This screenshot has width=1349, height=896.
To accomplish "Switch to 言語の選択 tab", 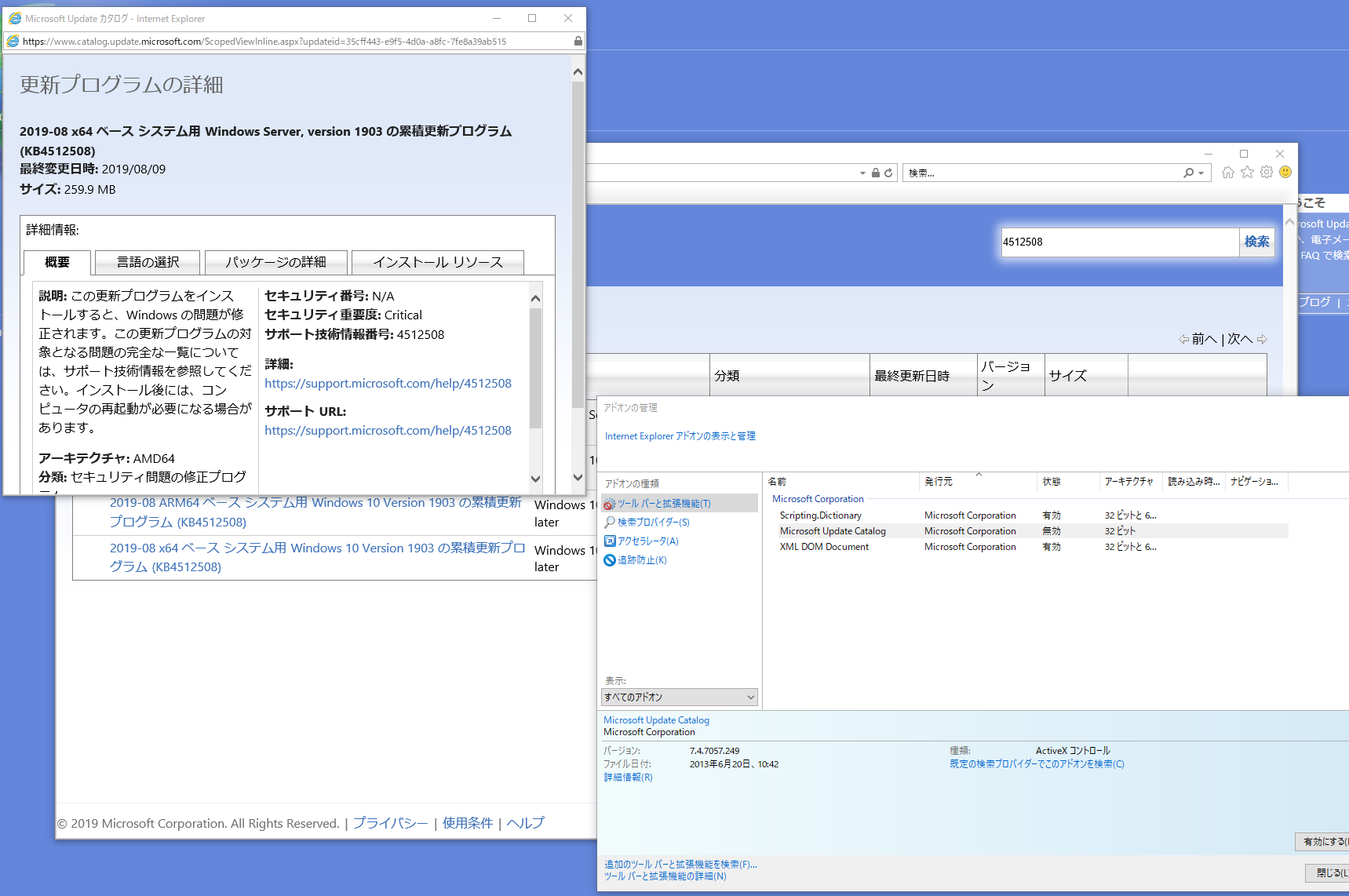I will (x=148, y=262).
